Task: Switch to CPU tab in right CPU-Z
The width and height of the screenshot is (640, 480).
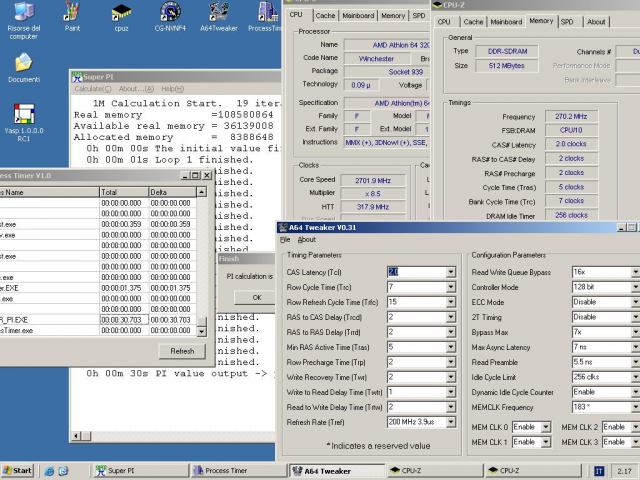Action: tap(444, 22)
